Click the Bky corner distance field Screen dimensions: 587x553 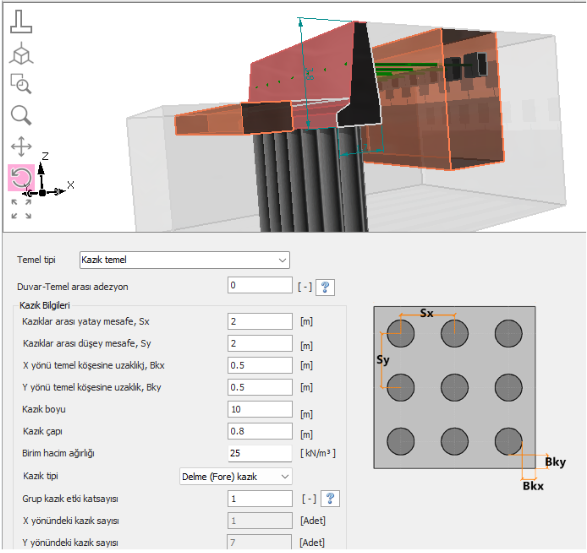[x=260, y=387]
